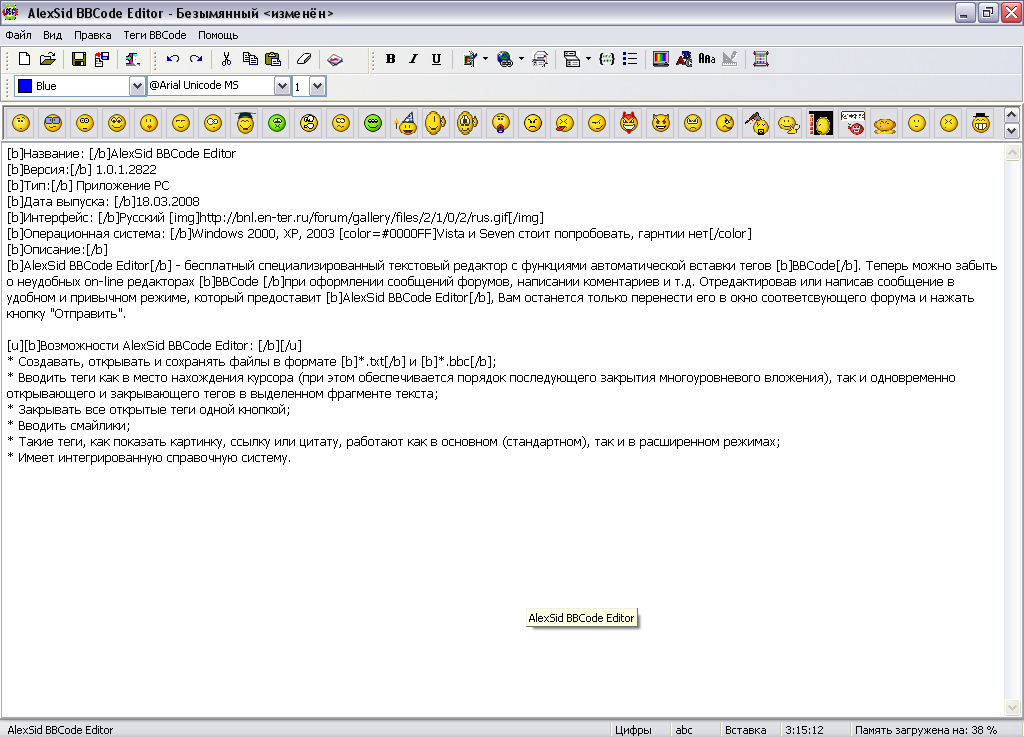Expand the Arial Unicode MS font dropdown
Image resolution: width=1024 pixels, height=737 pixels.
point(282,86)
